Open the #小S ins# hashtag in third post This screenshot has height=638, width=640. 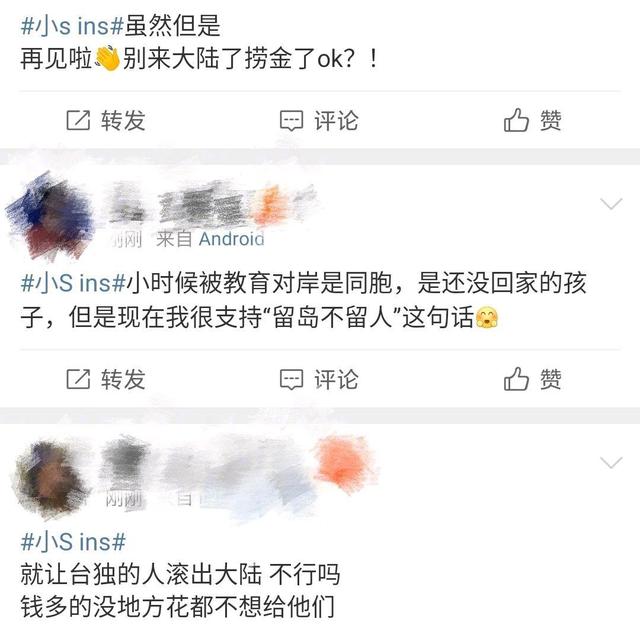[73, 542]
